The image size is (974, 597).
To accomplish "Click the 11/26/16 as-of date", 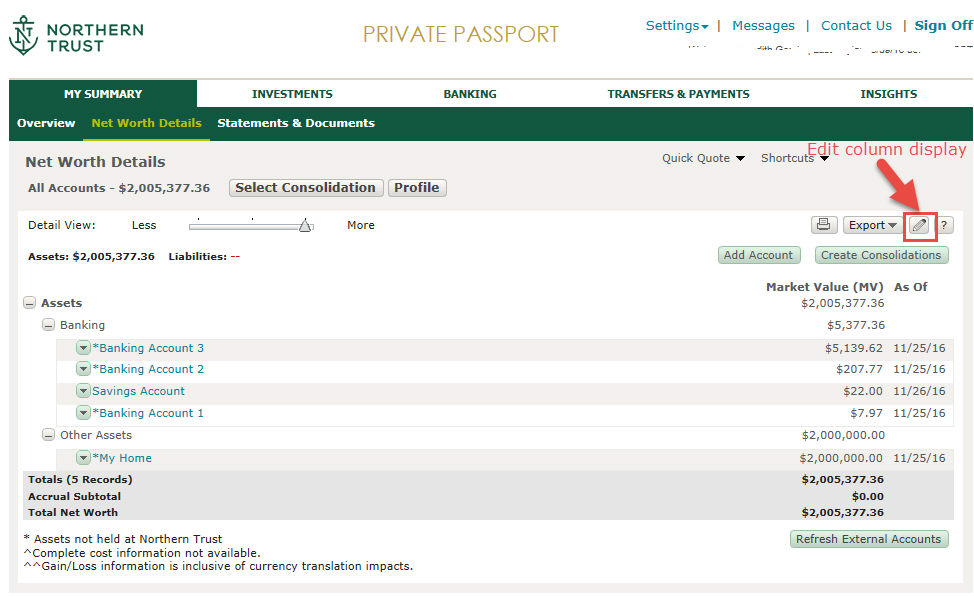I will [919, 391].
